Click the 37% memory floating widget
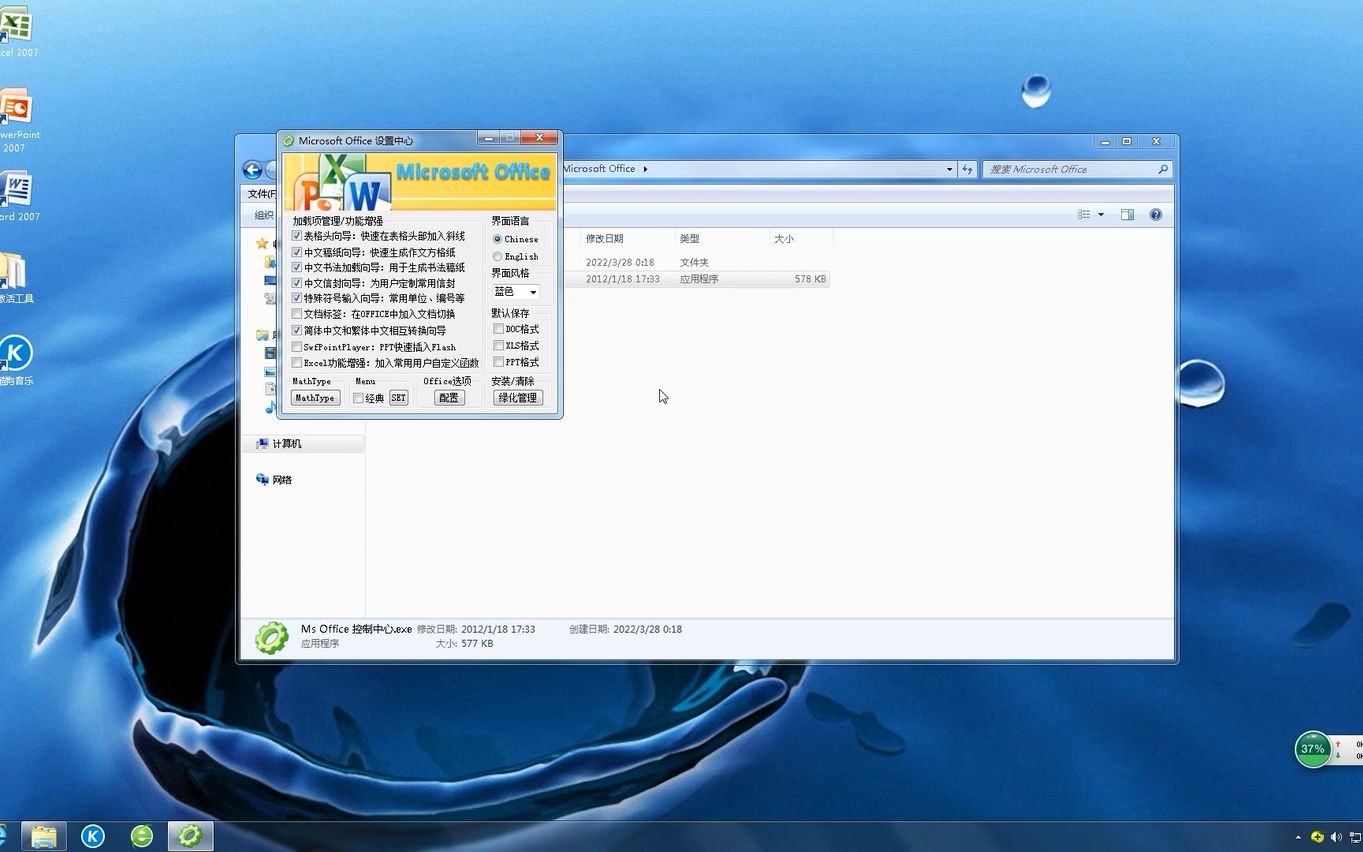This screenshot has width=1363, height=852. tap(1313, 749)
